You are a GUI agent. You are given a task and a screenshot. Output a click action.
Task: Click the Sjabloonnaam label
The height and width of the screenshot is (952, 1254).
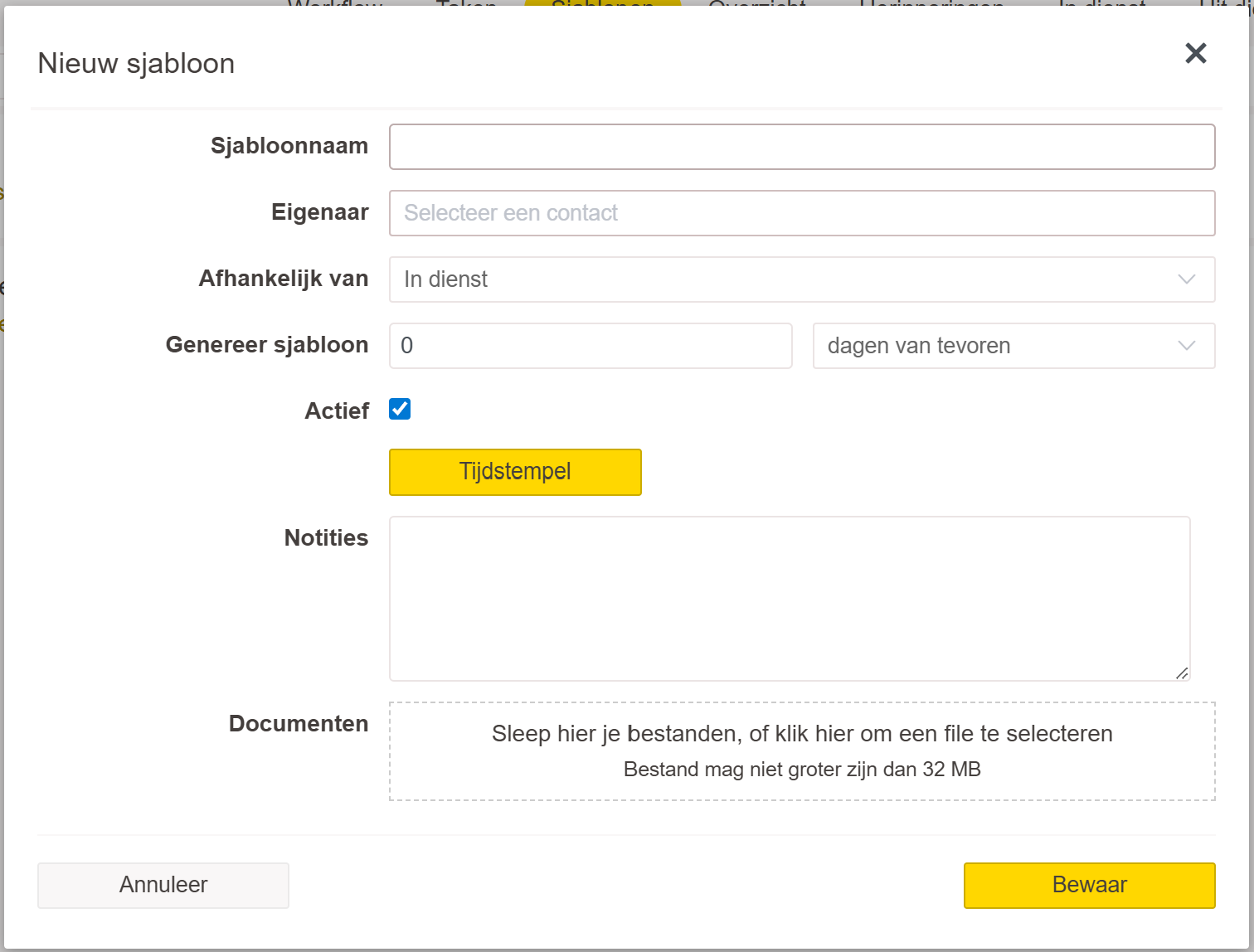[x=289, y=146]
